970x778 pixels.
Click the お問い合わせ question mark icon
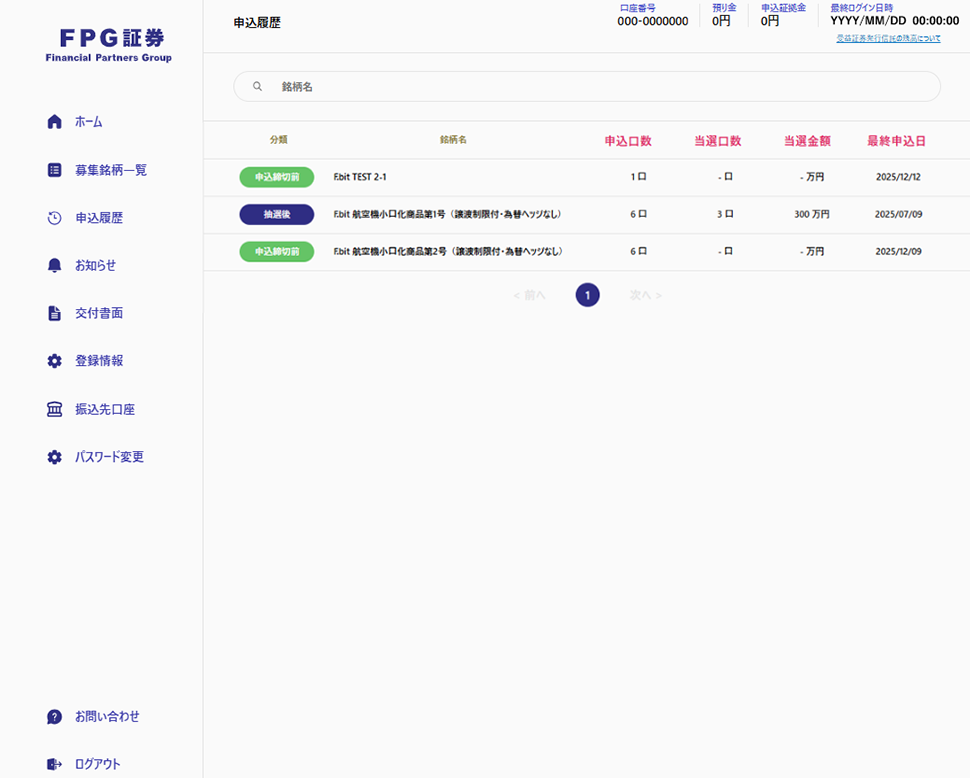pyautogui.click(x=54, y=717)
